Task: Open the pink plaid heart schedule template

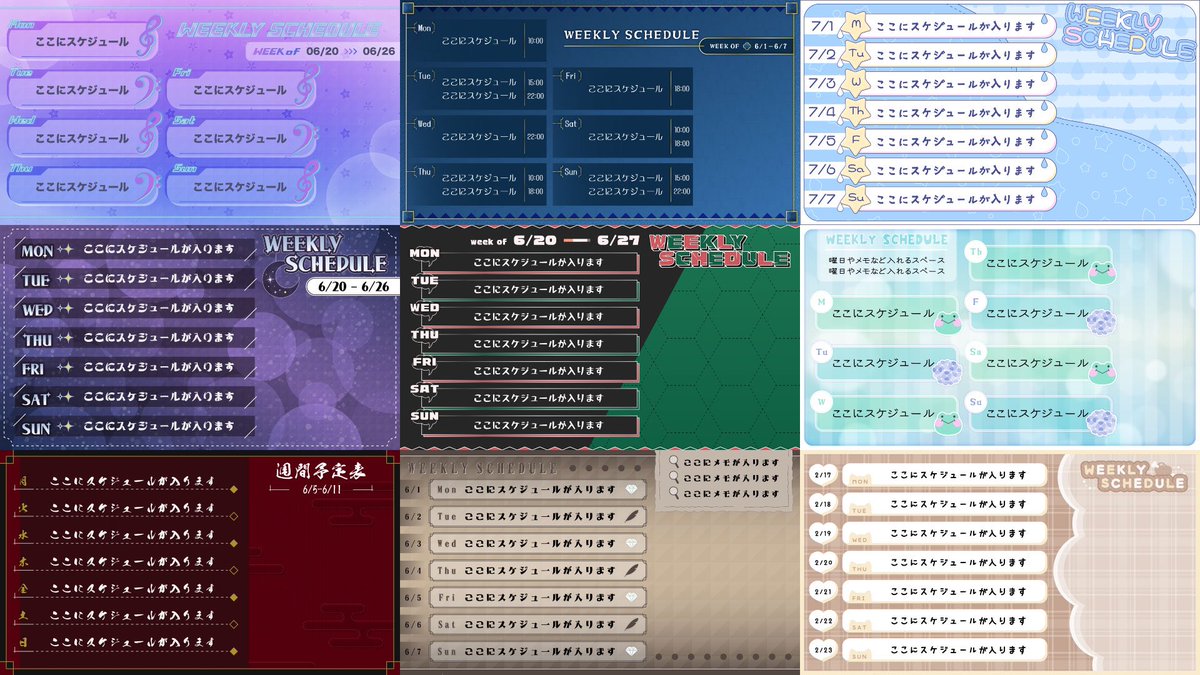Action: [1000, 562]
